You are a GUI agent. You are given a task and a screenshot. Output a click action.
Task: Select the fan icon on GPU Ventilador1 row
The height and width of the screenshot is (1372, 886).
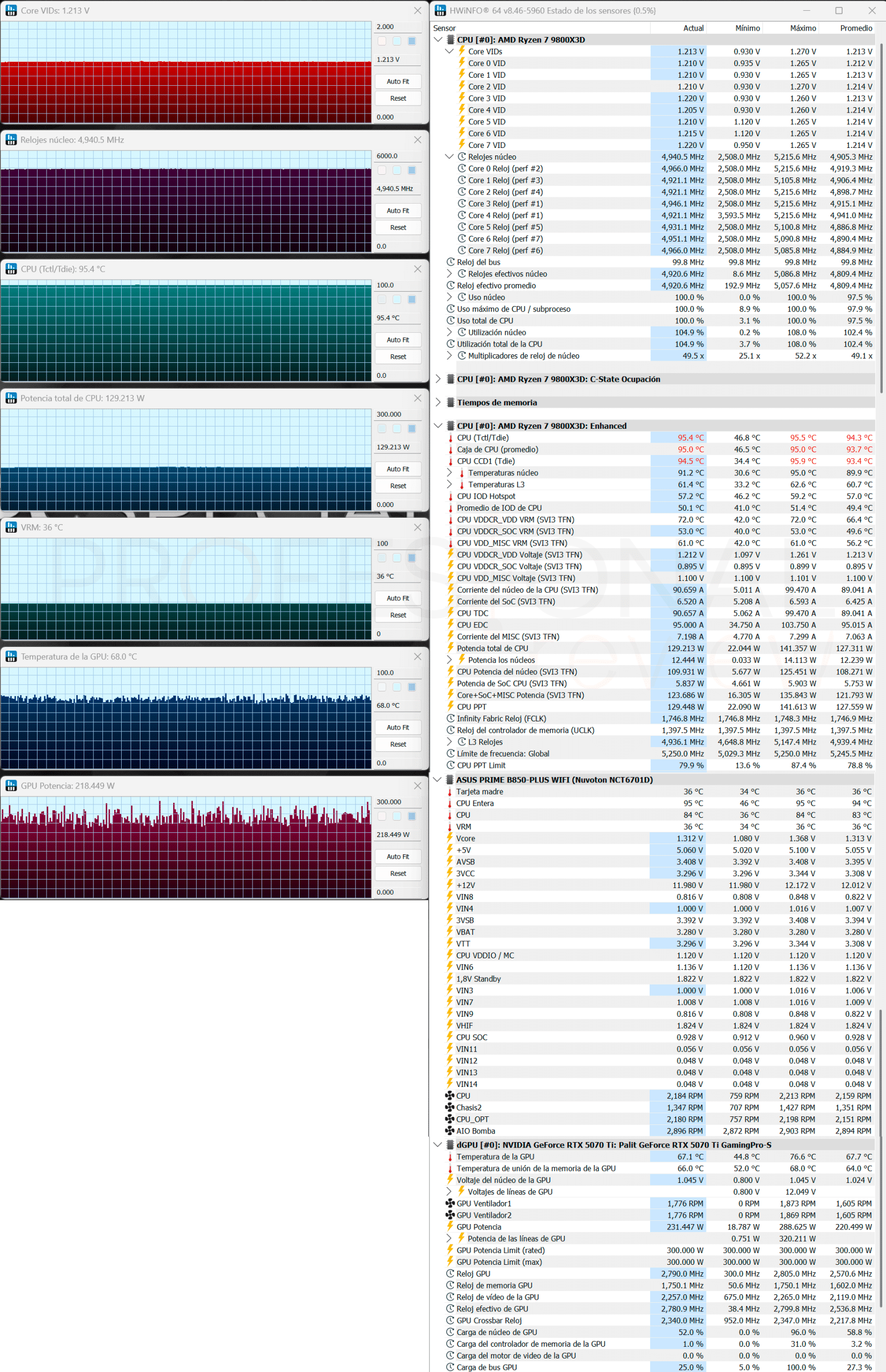click(450, 1204)
